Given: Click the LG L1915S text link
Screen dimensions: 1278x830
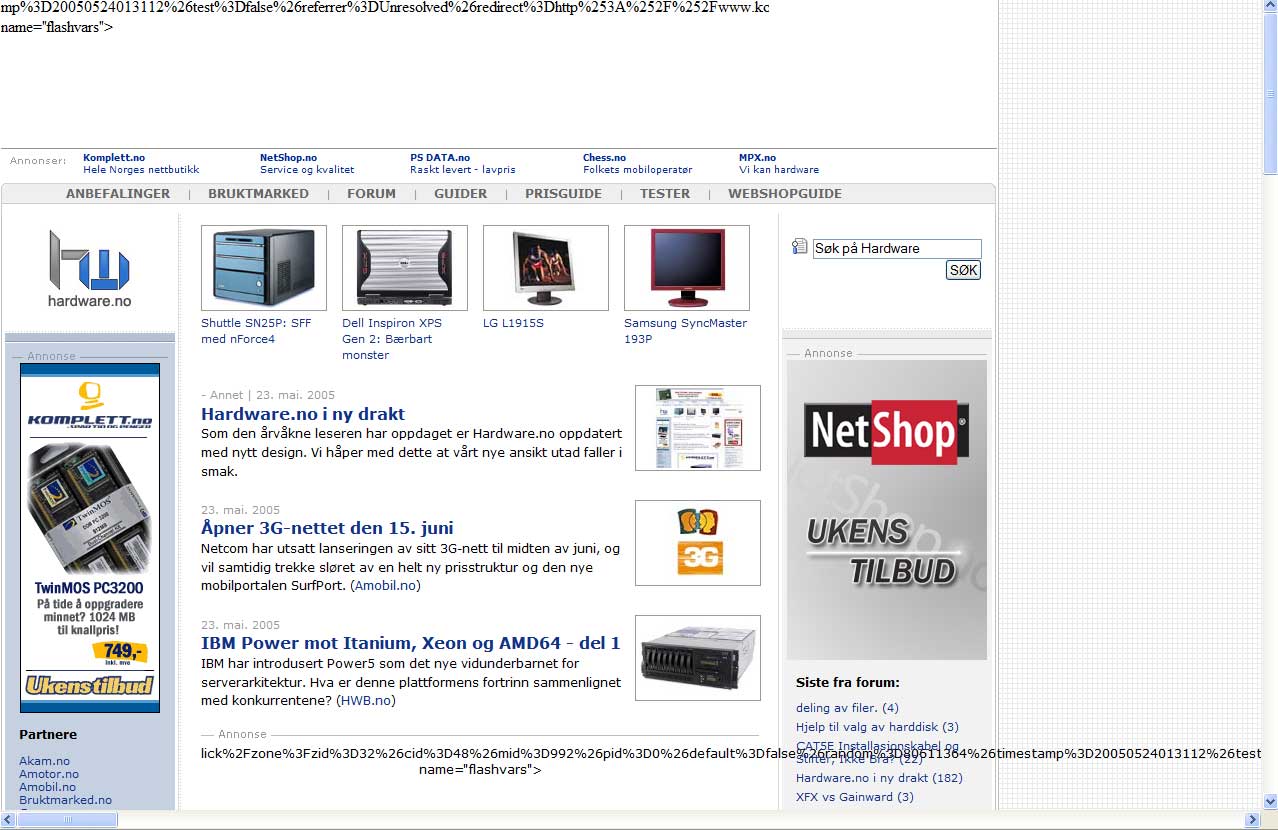Looking at the screenshot, I should [x=513, y=323].
